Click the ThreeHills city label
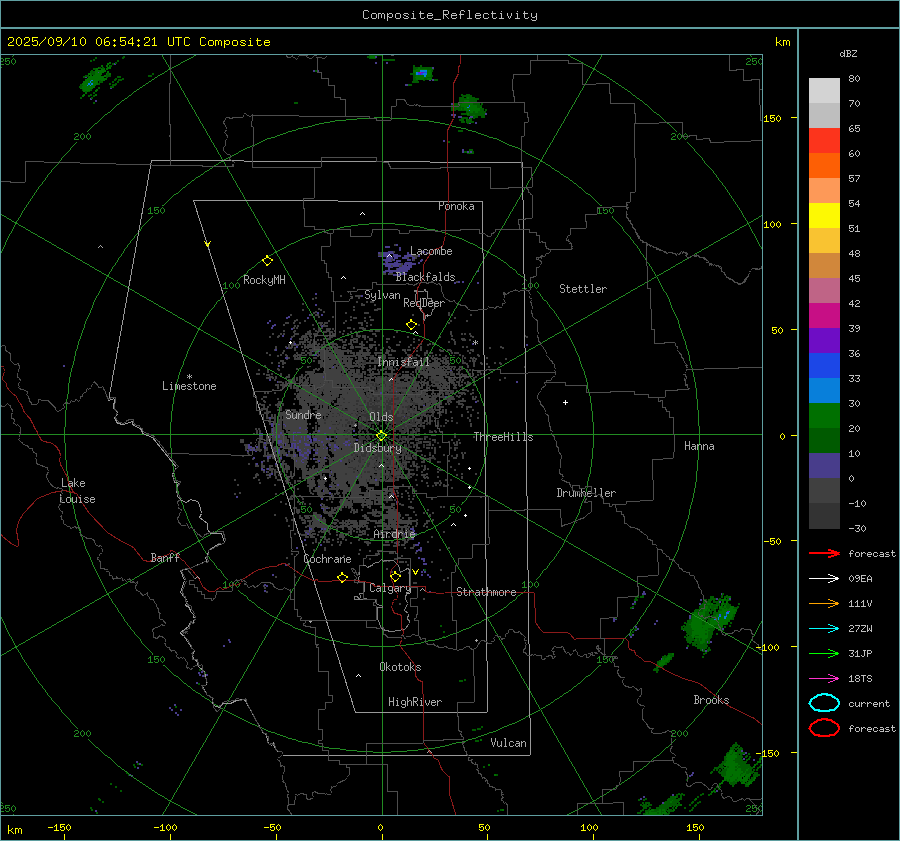 click(x=503, y=437)
